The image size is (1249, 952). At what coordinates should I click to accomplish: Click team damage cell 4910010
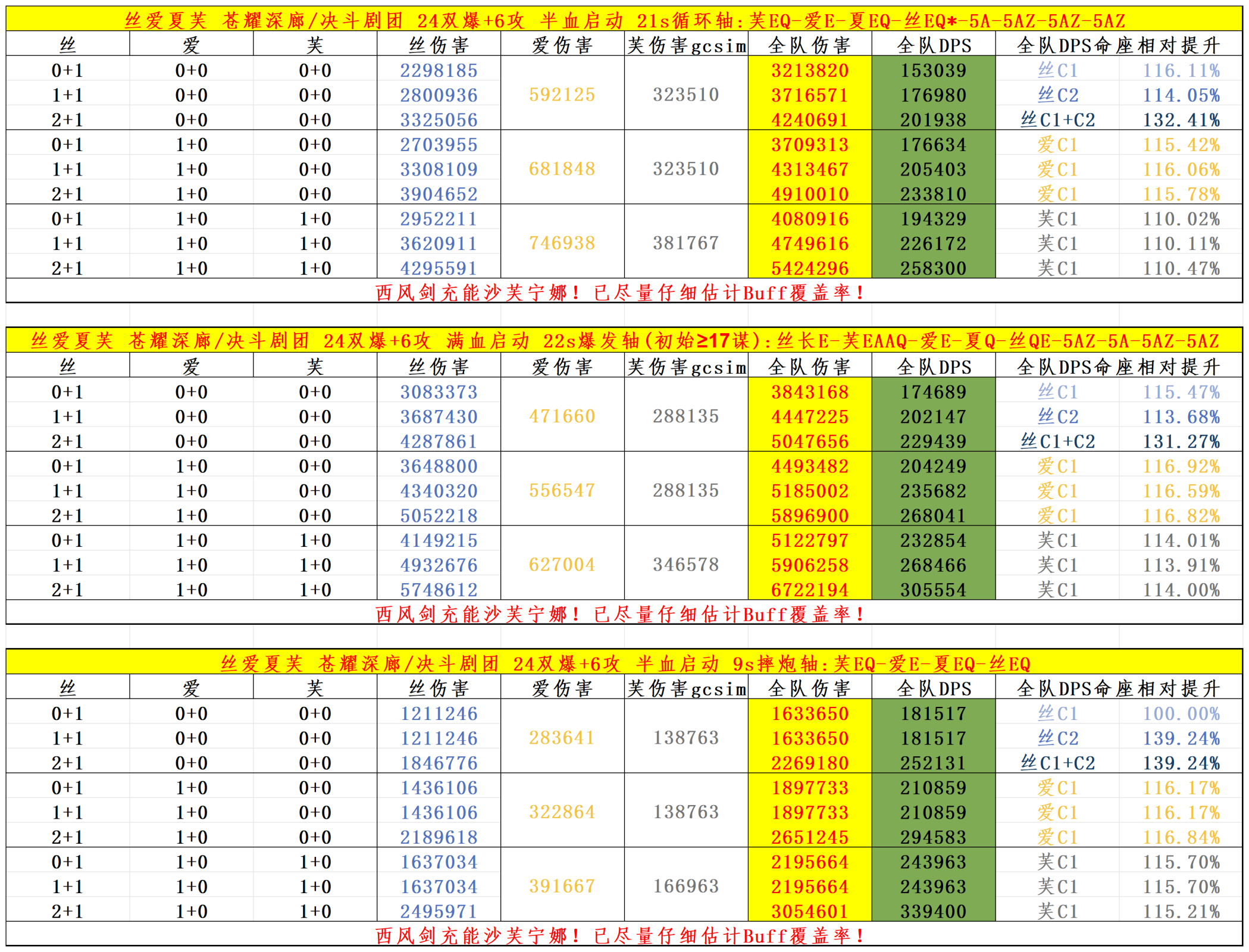pos(810,194)
